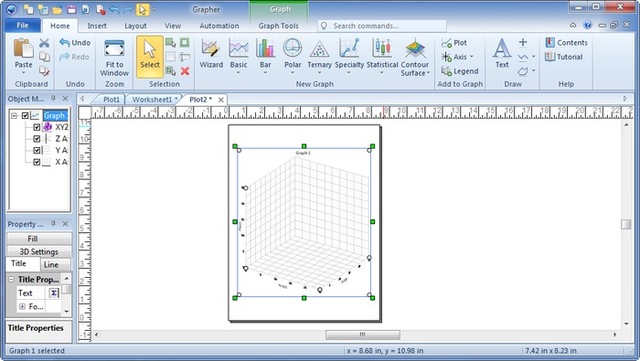Click the sigma text editor icon
The image size is (640, 361).
(54, 293)
